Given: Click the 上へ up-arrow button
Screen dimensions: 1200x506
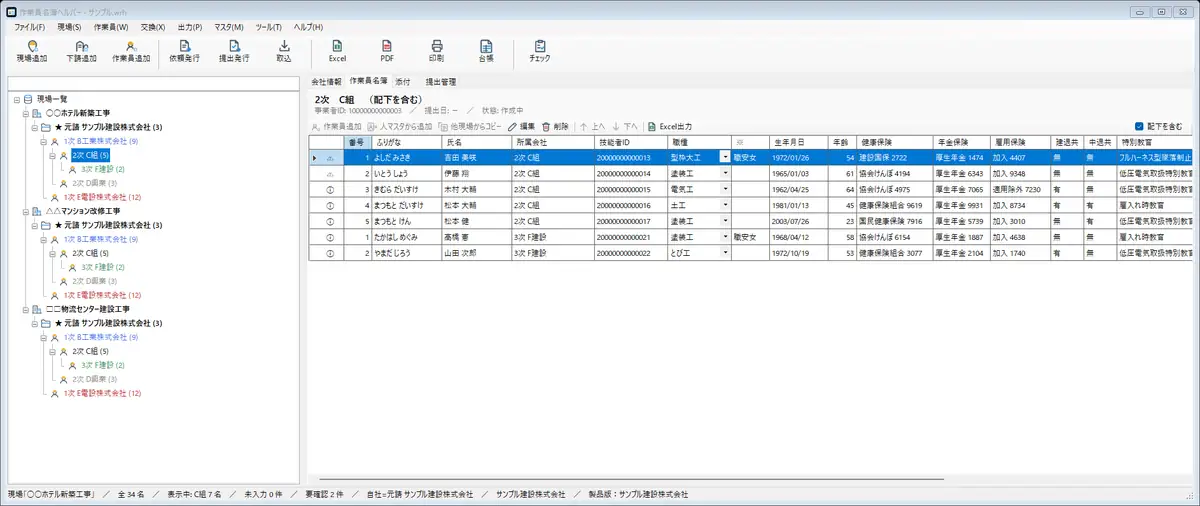Looking at the screenshot, I should coord(592,127).
